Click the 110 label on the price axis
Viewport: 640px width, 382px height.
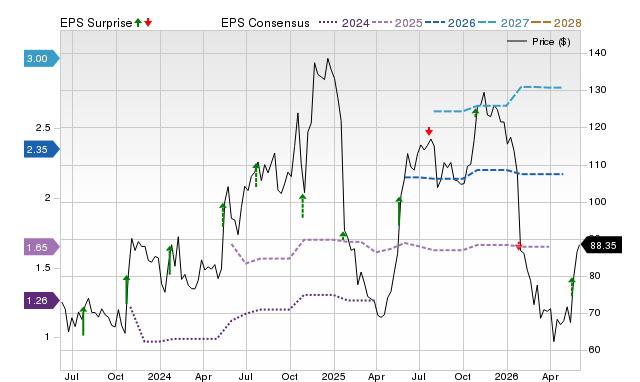click(598, 165)
